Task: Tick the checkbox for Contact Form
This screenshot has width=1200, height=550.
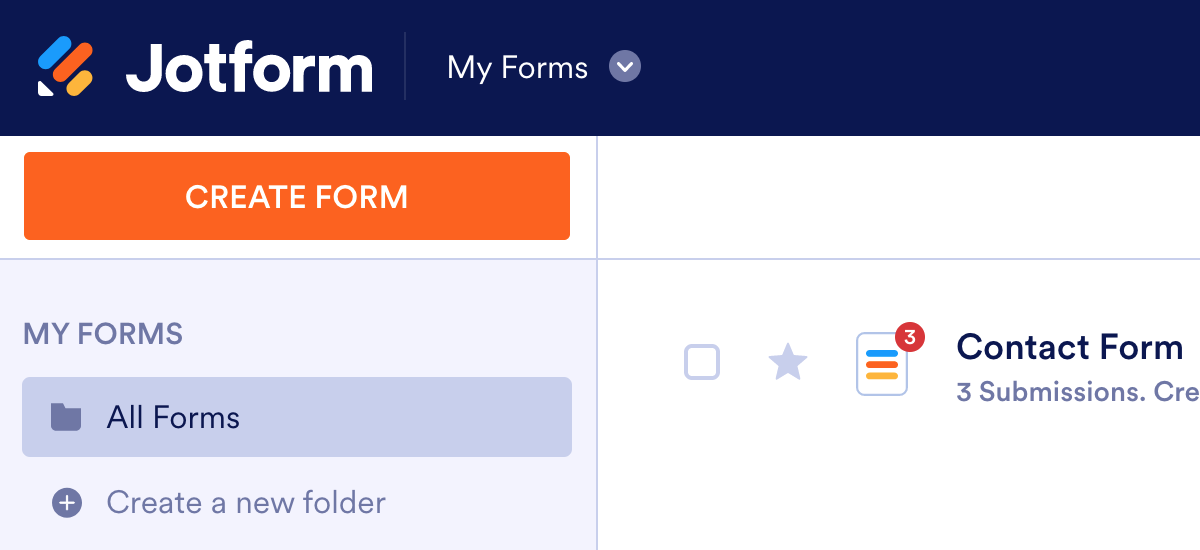Action: 702,362
